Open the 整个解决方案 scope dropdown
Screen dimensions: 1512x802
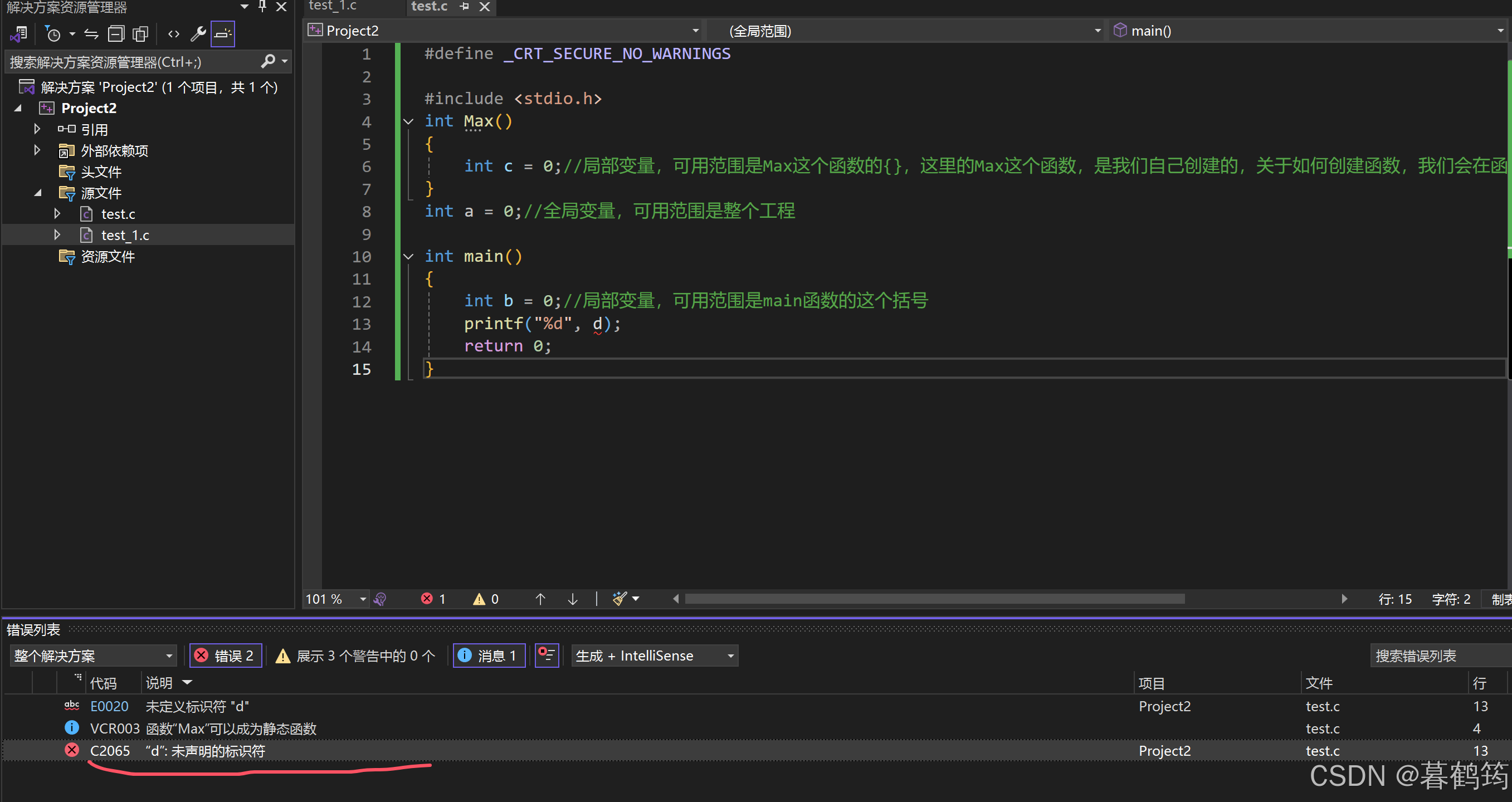[92, 656]
